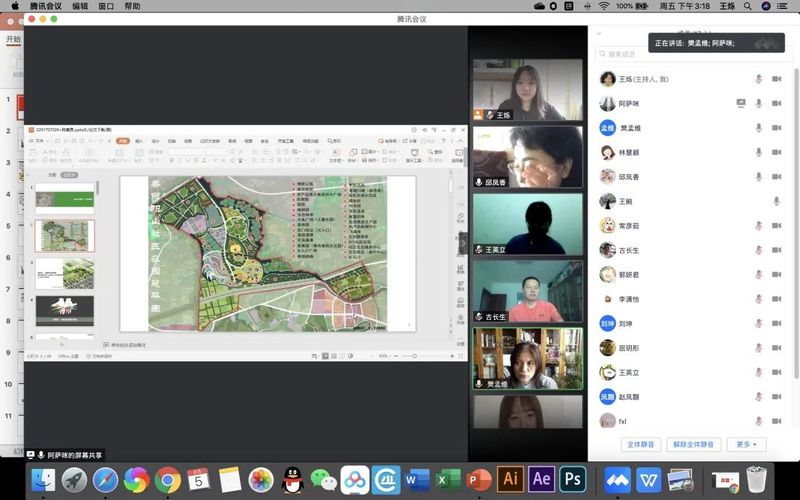The width and height of the screenshot is (800, 500).
Task: Toggle camera icon for 阿萨咪
Action: (x=776, y=103)
